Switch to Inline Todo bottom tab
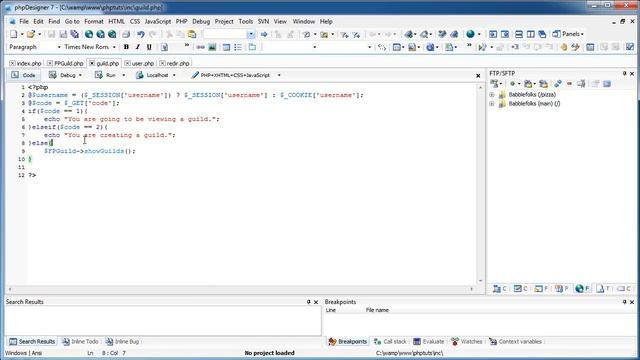Image resolution: width=640 pixels, height=360 pixels. click(x=80, y=342)
